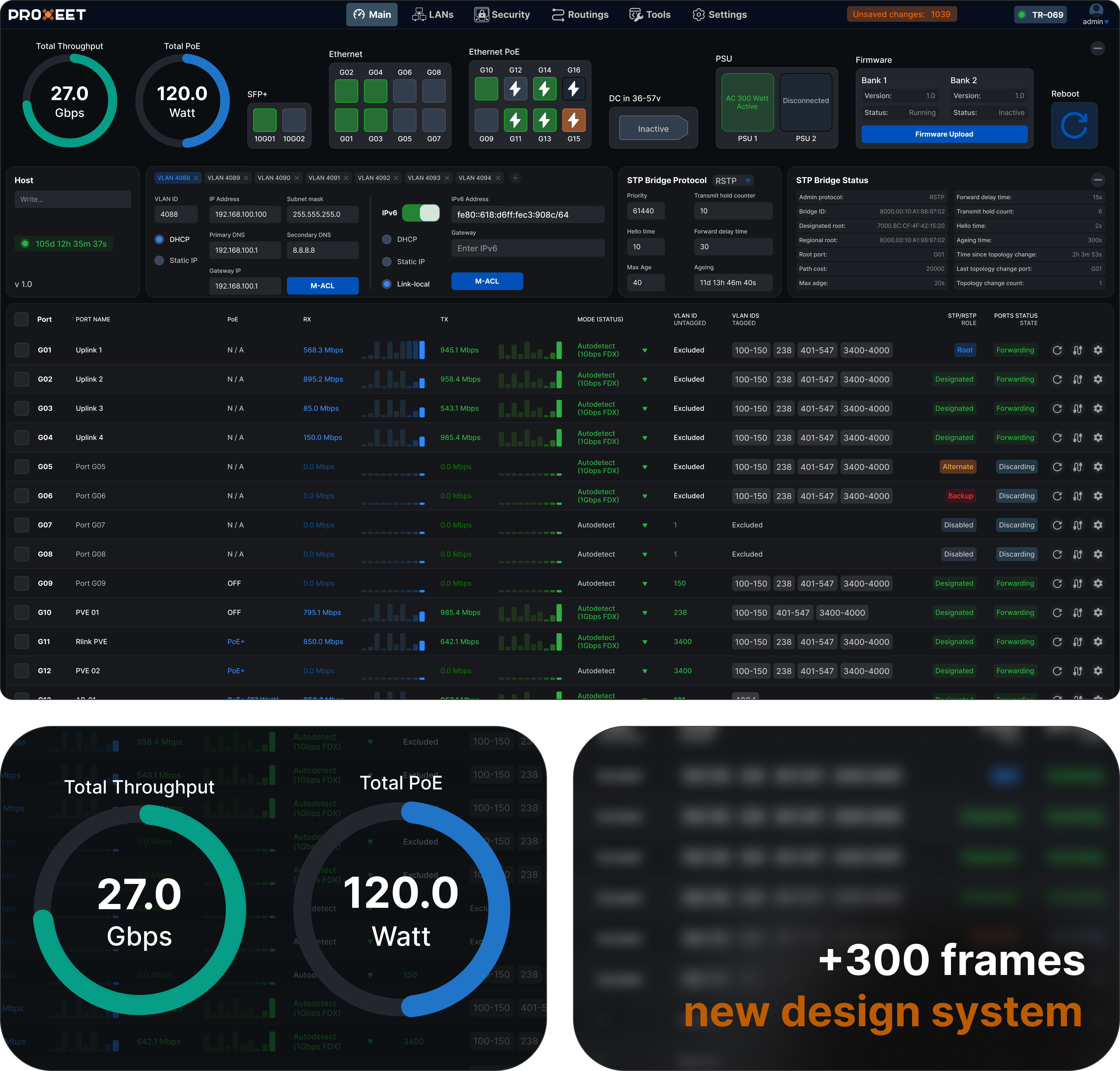1120x1071 pixels.
Task: Toggle the IPv6 switch
Action: (x=421, y=213)
